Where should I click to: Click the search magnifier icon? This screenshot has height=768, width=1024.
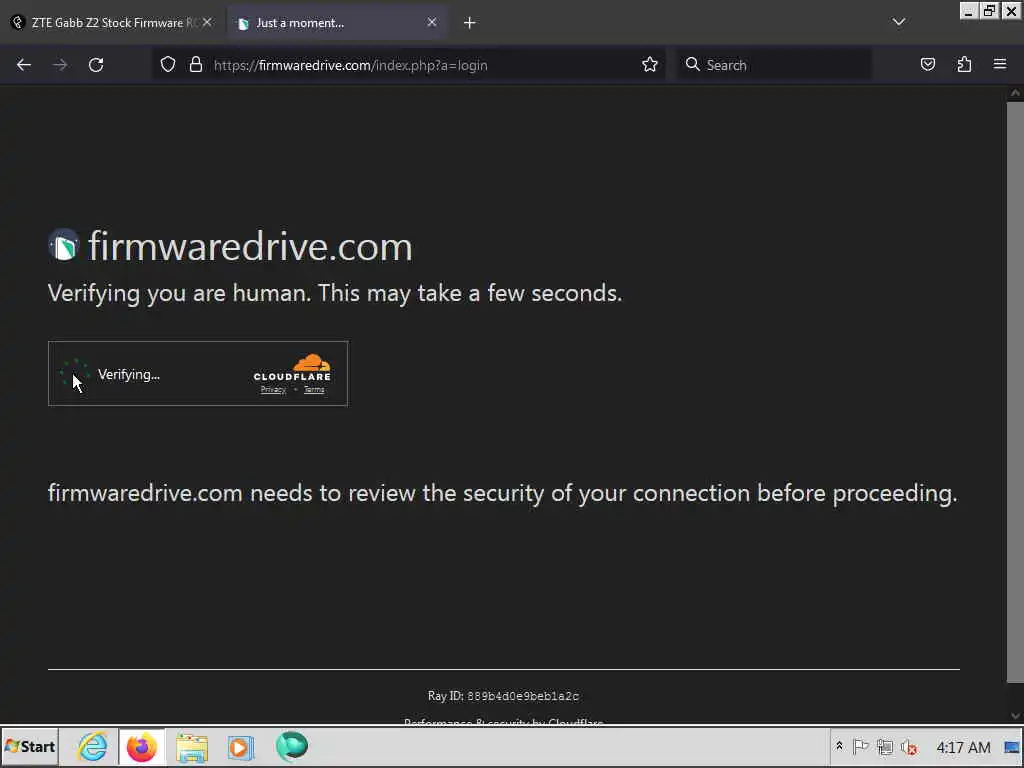pos(692,65)
